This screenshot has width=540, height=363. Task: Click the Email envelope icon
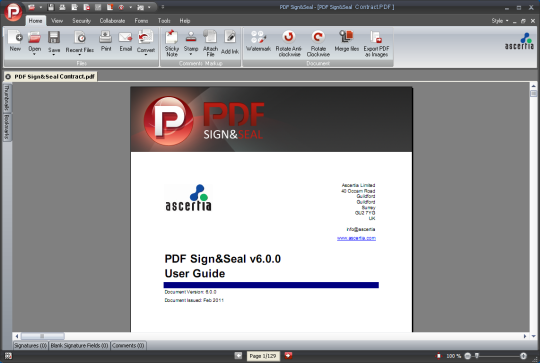click(125, 37)
